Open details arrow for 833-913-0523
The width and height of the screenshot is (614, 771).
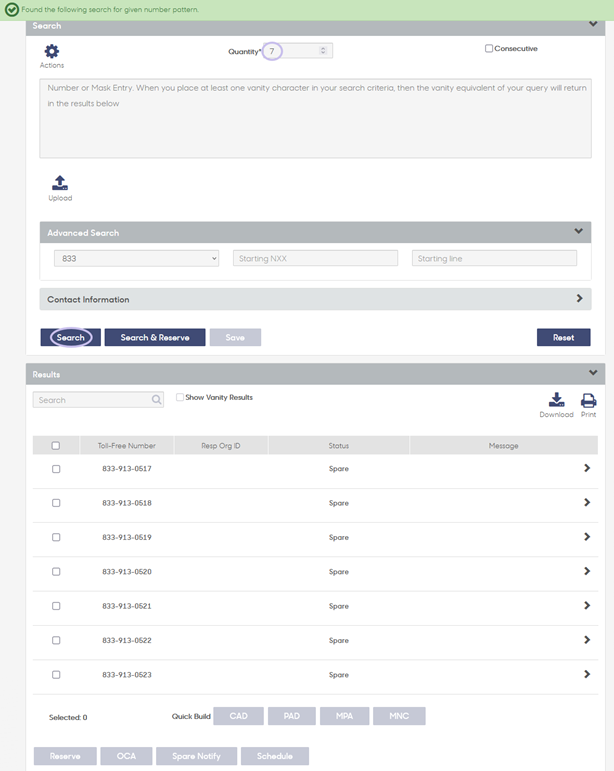click(x=586, y=674)
